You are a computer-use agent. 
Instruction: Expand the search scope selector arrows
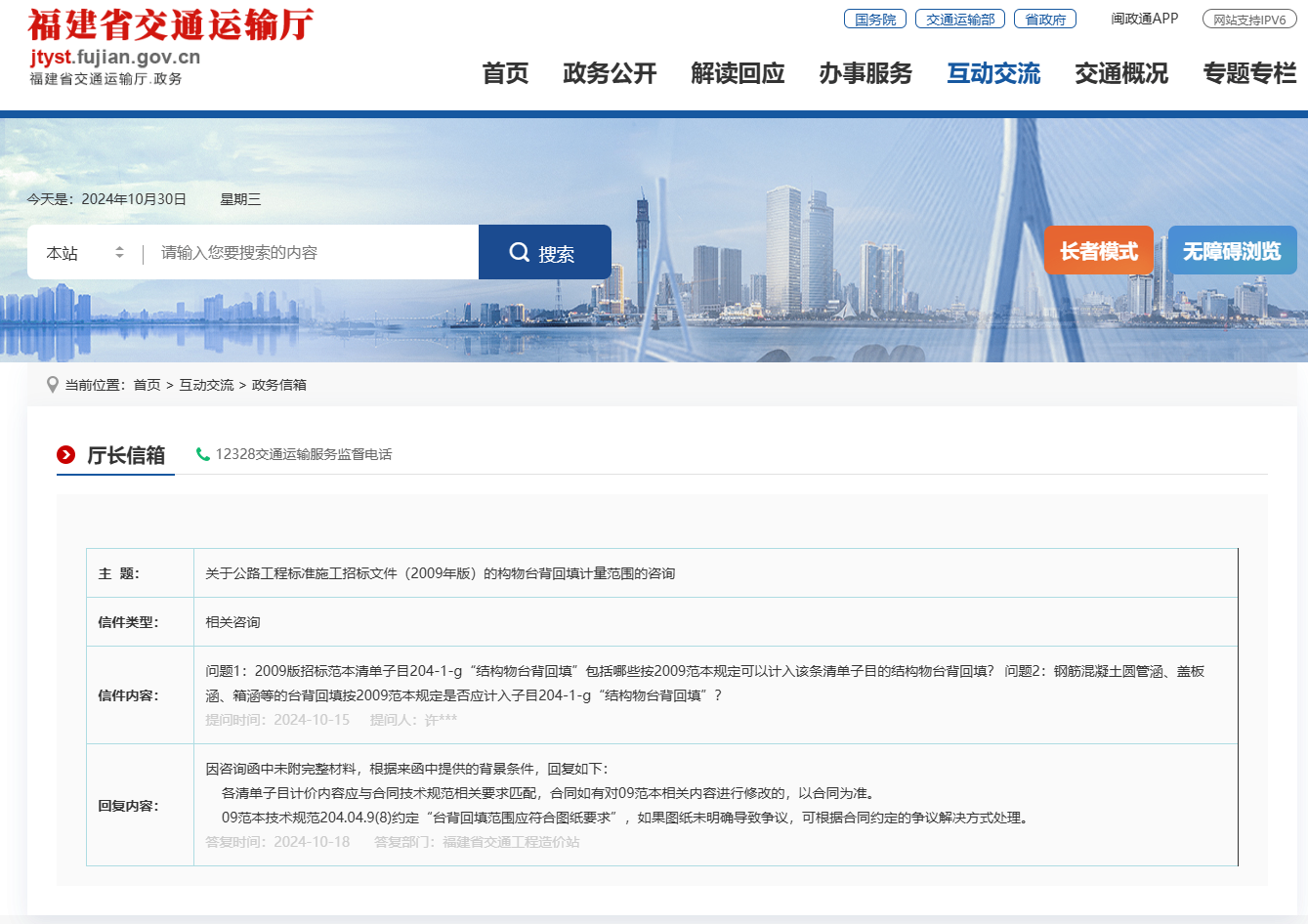tap(118, 251)
